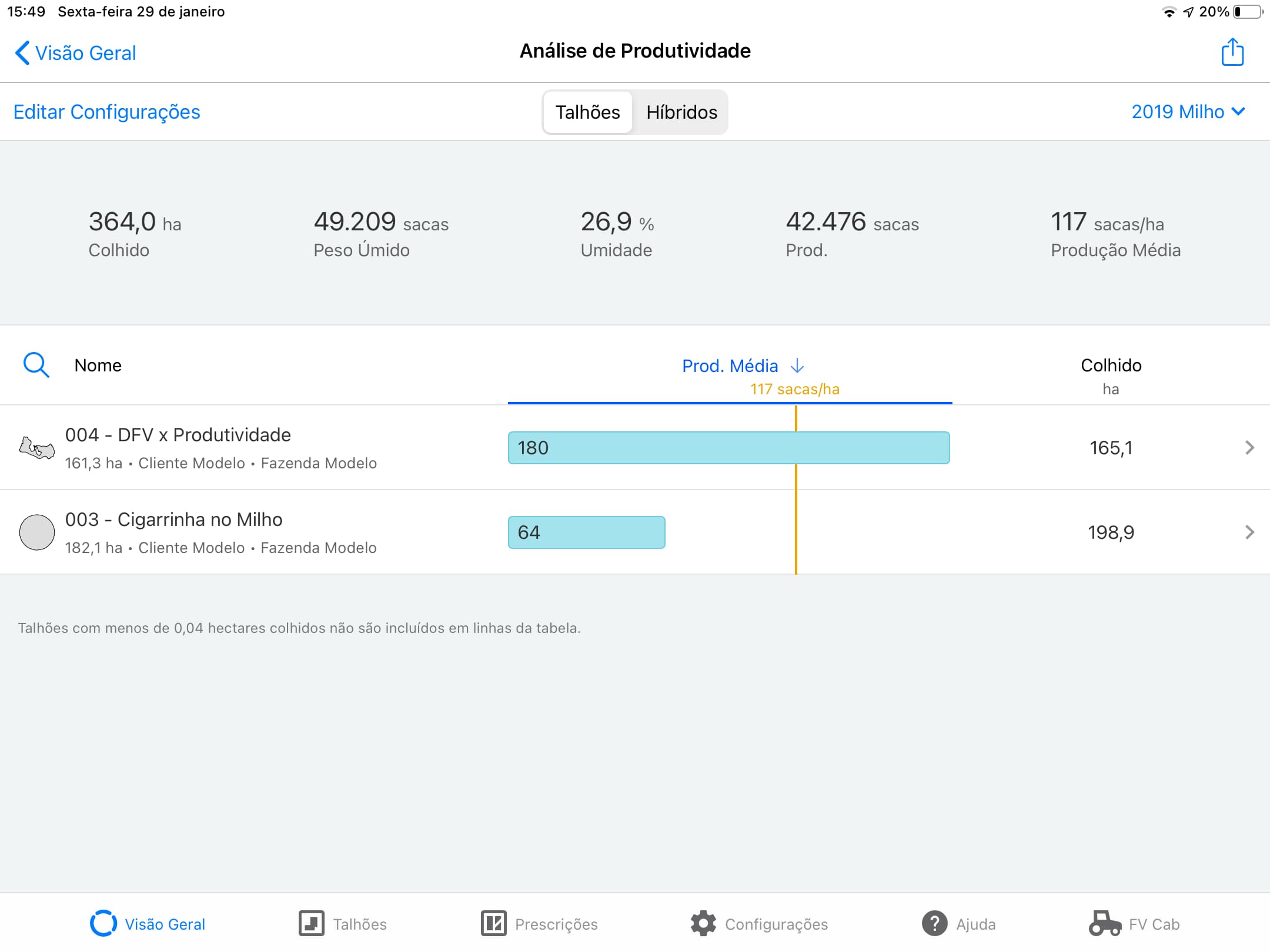Tap the 182,1 ha Cliente Modelo subtitle

(x=220, y=548)
